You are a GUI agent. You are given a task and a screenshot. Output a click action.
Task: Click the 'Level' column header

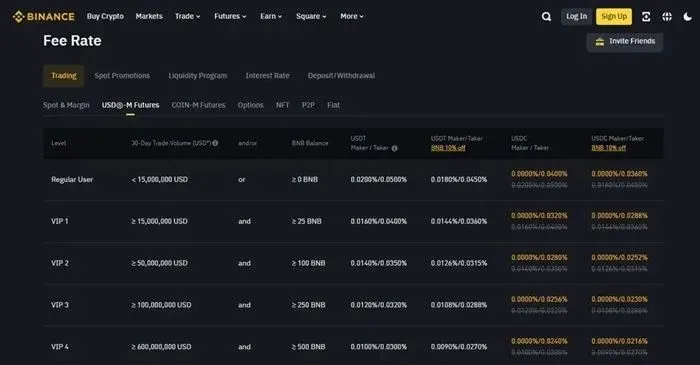[58, 143]
